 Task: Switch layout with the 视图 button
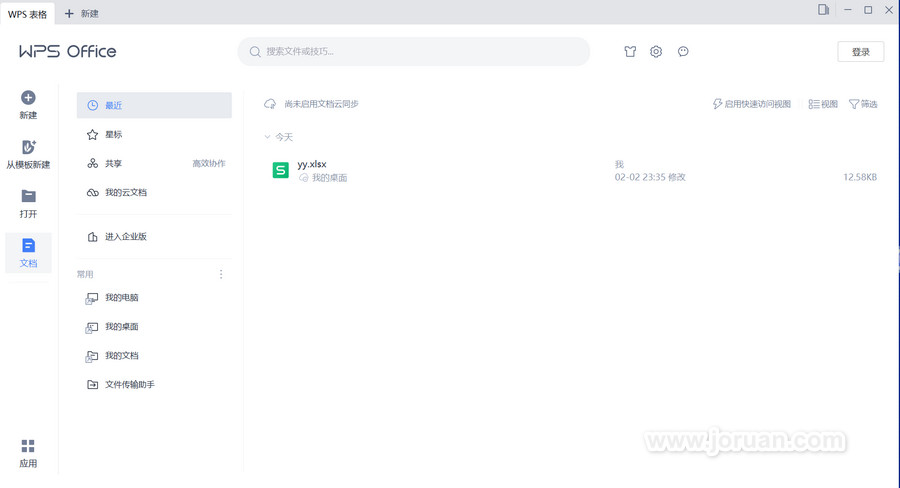coord(823,104)
